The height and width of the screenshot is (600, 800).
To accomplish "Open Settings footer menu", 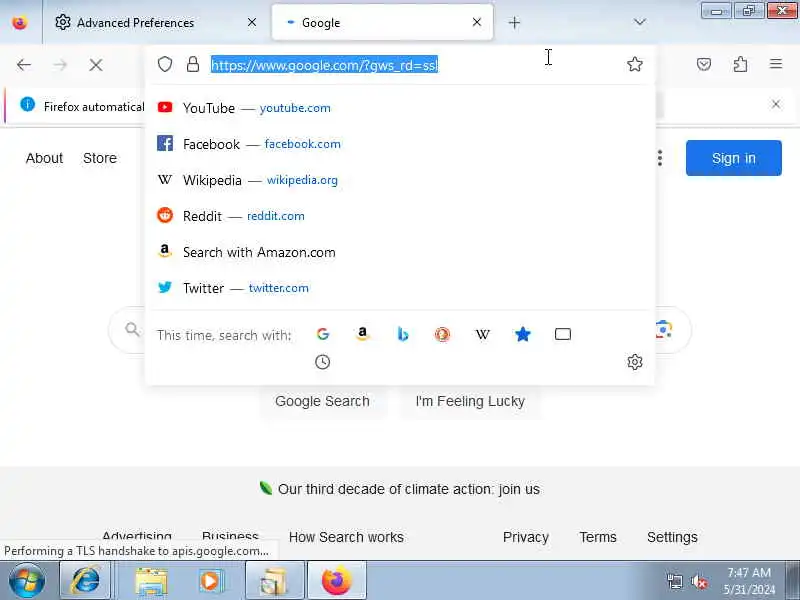I will coord(672,537).
